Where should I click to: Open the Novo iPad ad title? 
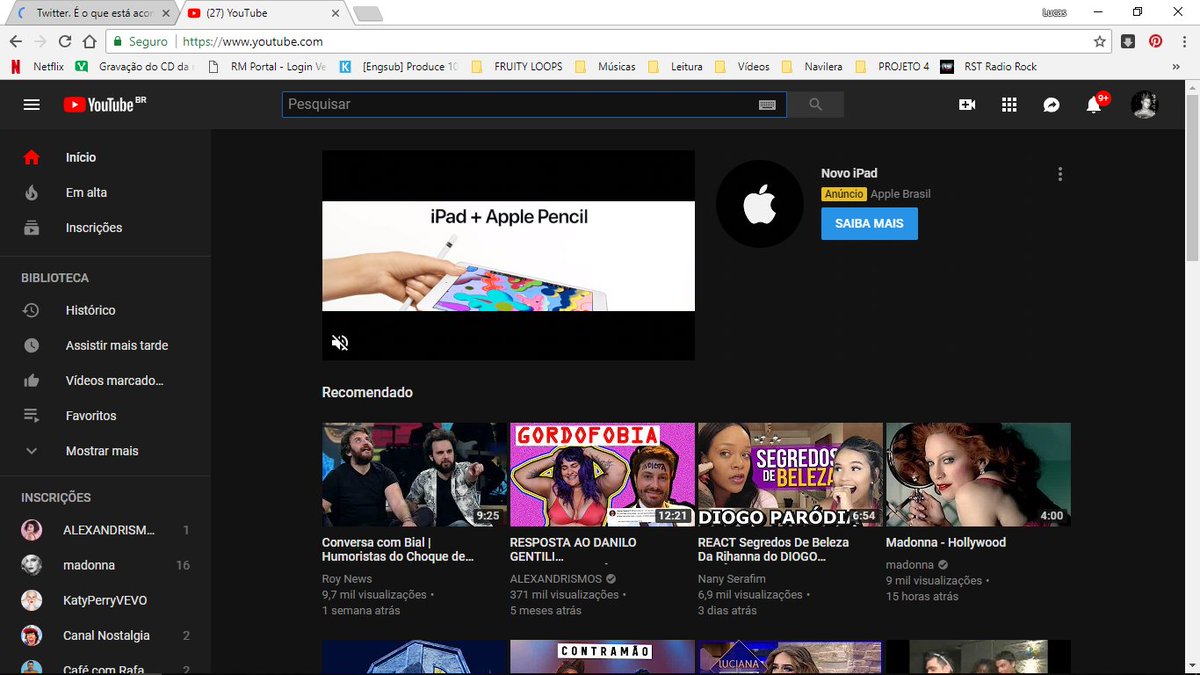point(849,173)
